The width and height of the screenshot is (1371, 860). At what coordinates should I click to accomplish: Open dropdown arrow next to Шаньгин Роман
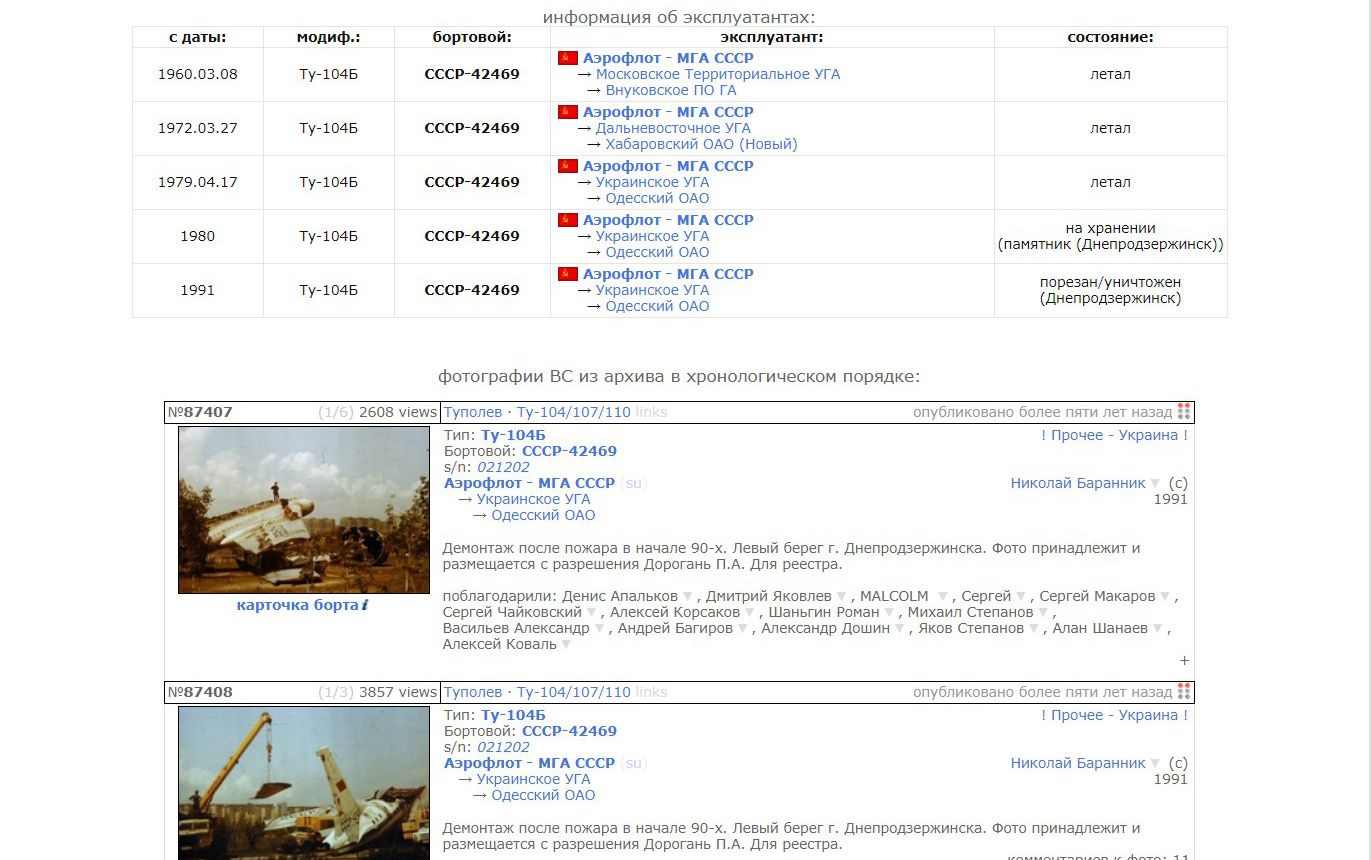pyautogui.click(x=890, y=613)
